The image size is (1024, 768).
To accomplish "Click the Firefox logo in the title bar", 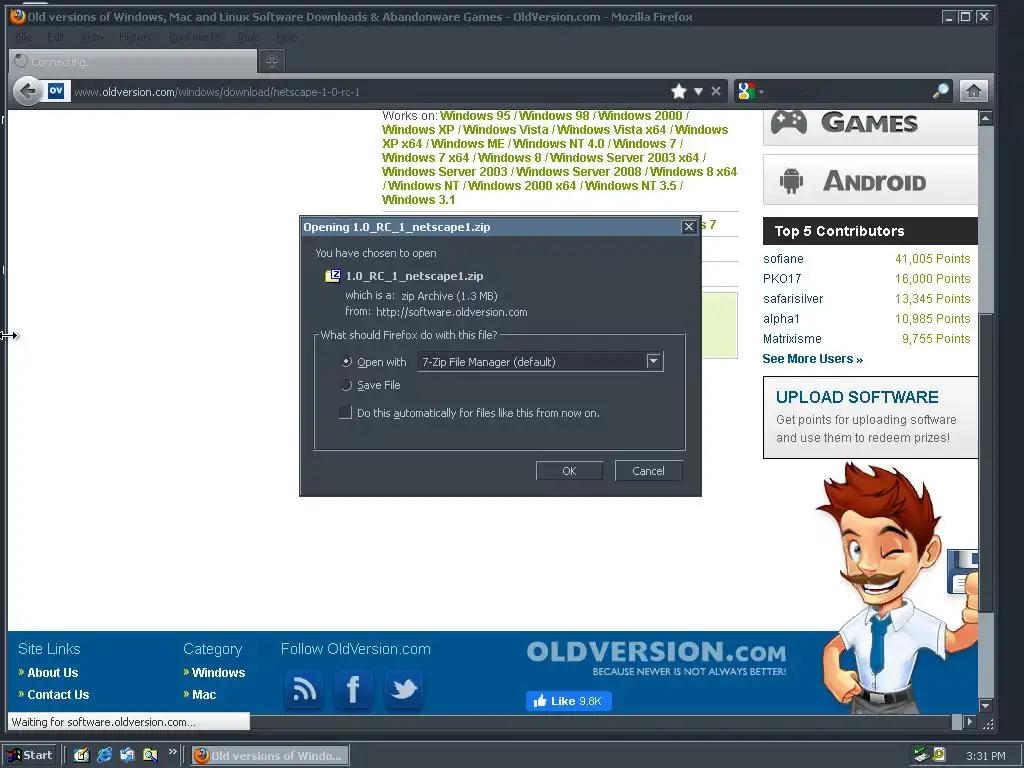I will [x=18, y=16].
